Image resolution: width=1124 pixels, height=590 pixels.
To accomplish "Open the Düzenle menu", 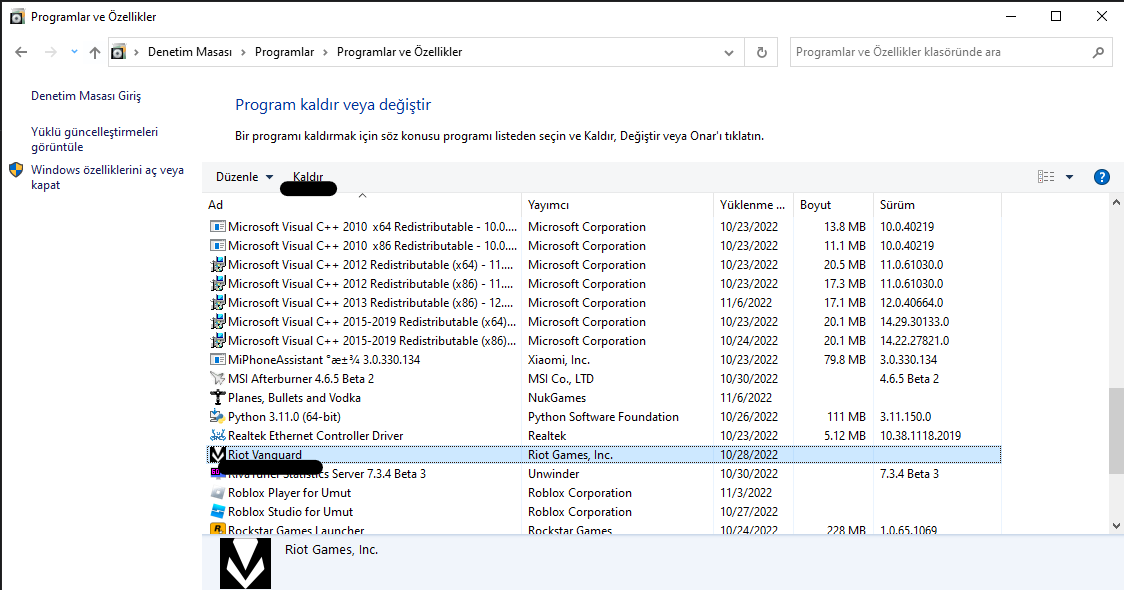I will click(x=244, y=176).
